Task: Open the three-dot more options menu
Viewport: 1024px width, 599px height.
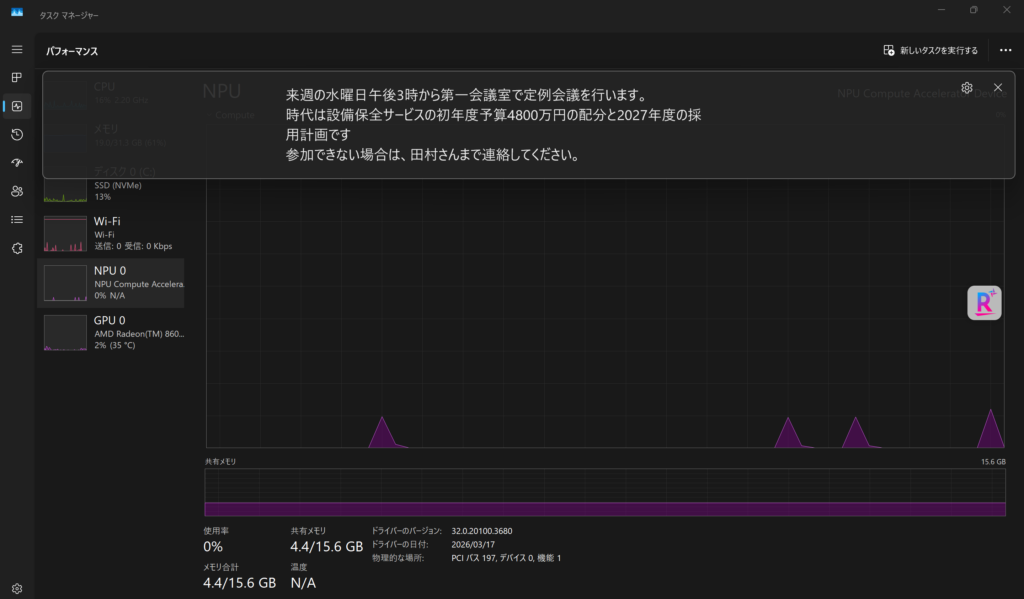Action: 1005,50
